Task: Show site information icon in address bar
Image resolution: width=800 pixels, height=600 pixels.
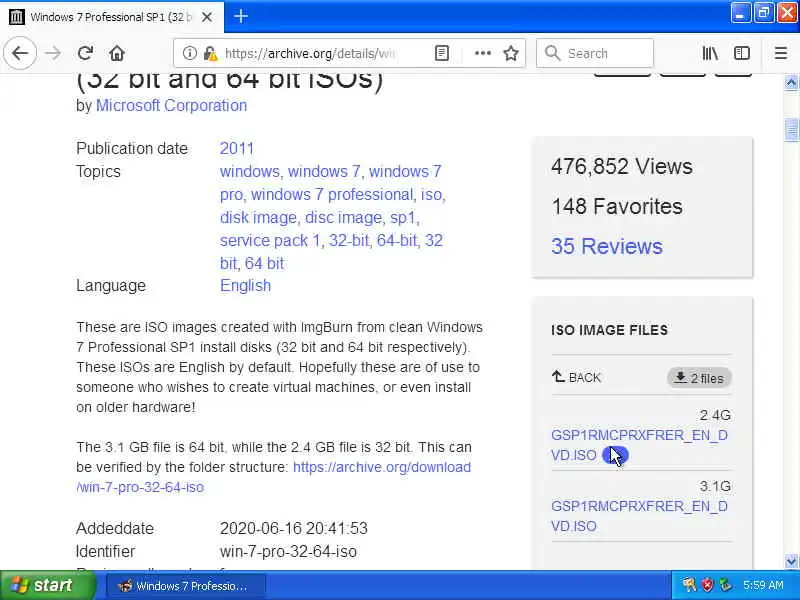Action: [x=190, y=53]
